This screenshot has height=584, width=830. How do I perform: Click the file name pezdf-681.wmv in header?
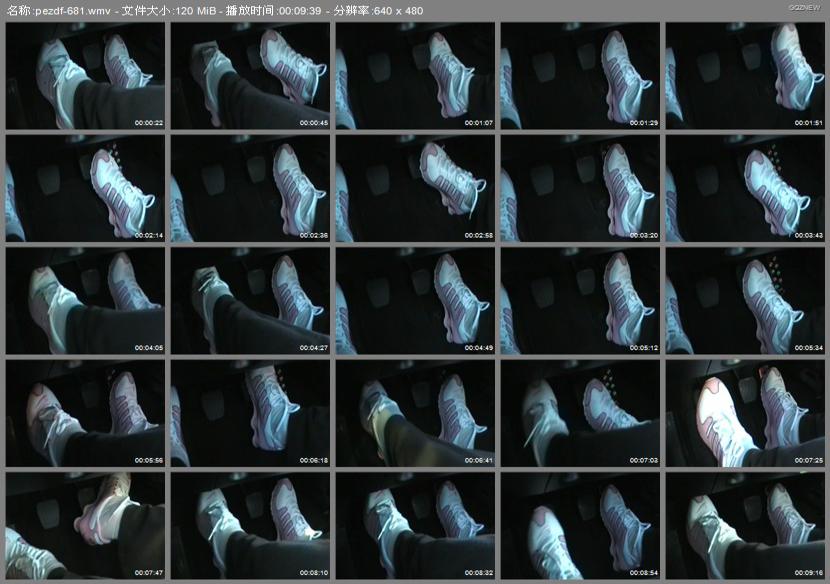pos(66,10)
